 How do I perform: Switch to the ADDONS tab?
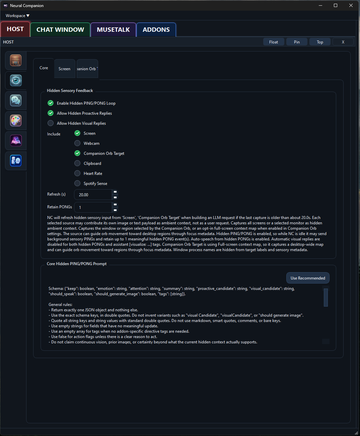156,30
